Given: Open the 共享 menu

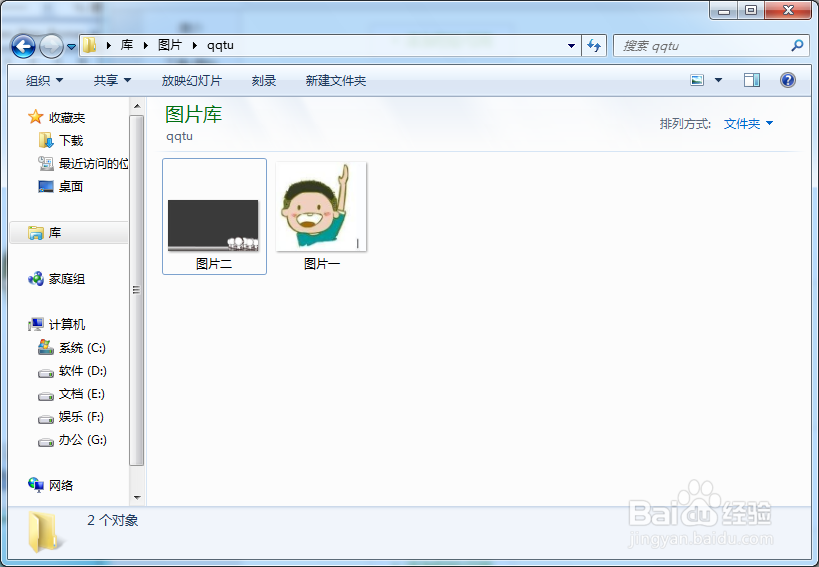Looking at the screenshot, I should [x=112, y=80].
